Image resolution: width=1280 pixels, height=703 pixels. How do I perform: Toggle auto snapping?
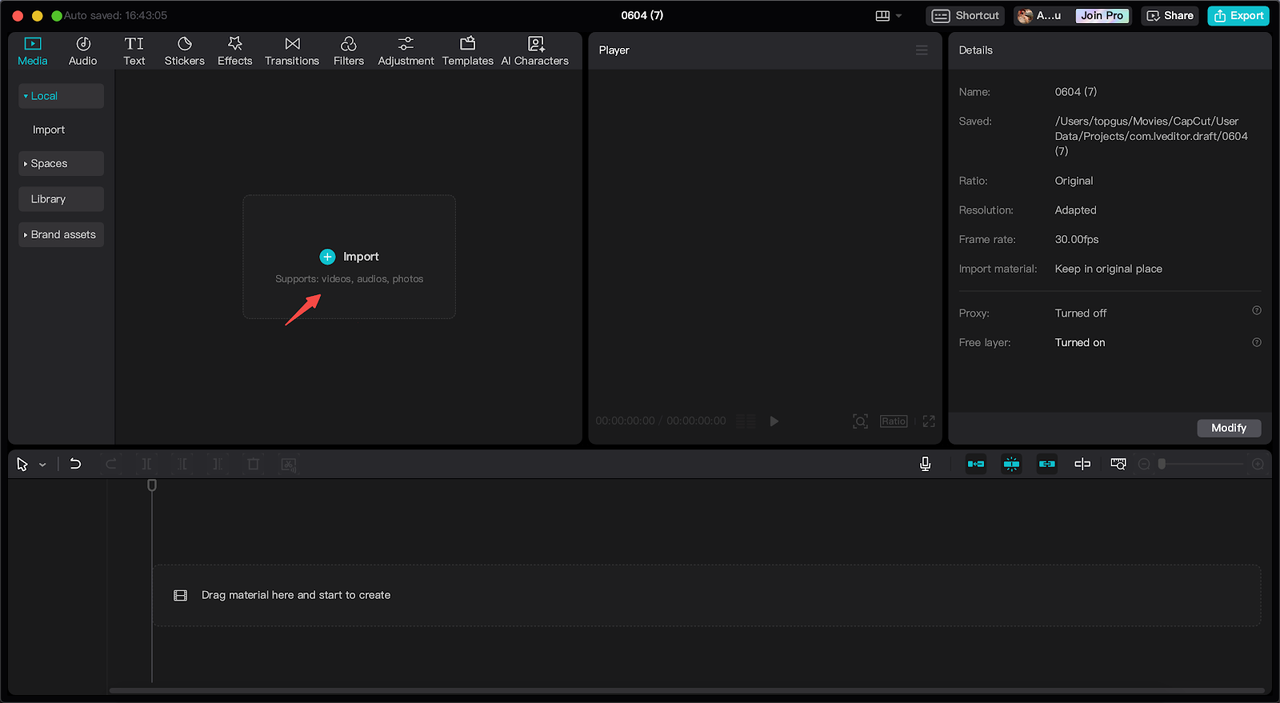click(x=1012, y=464)
